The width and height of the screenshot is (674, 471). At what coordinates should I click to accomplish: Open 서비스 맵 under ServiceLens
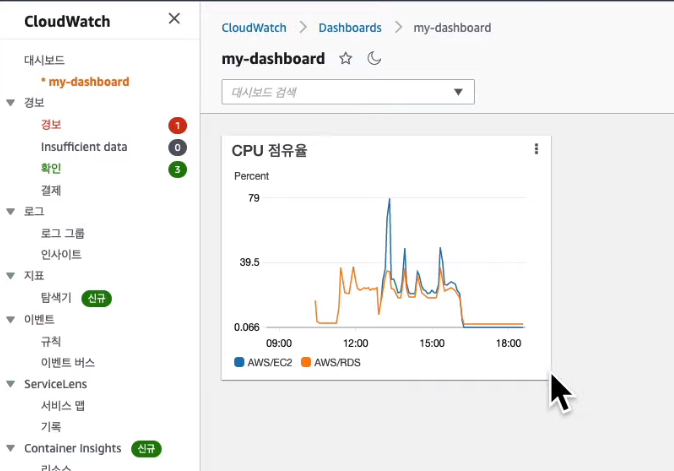point(63,405)
